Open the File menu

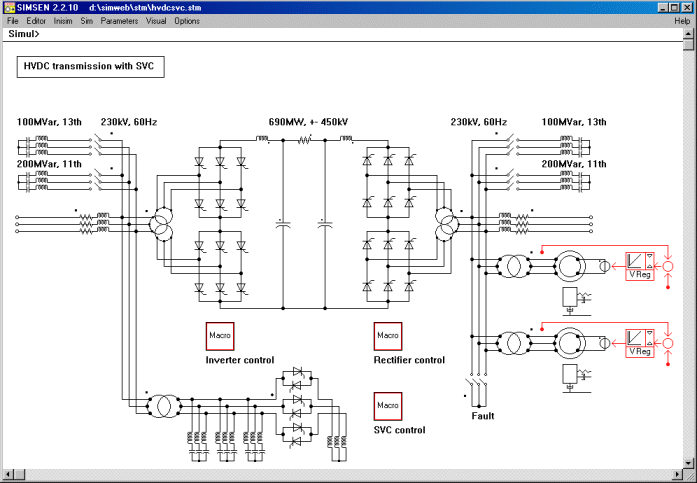pos(13,21)
